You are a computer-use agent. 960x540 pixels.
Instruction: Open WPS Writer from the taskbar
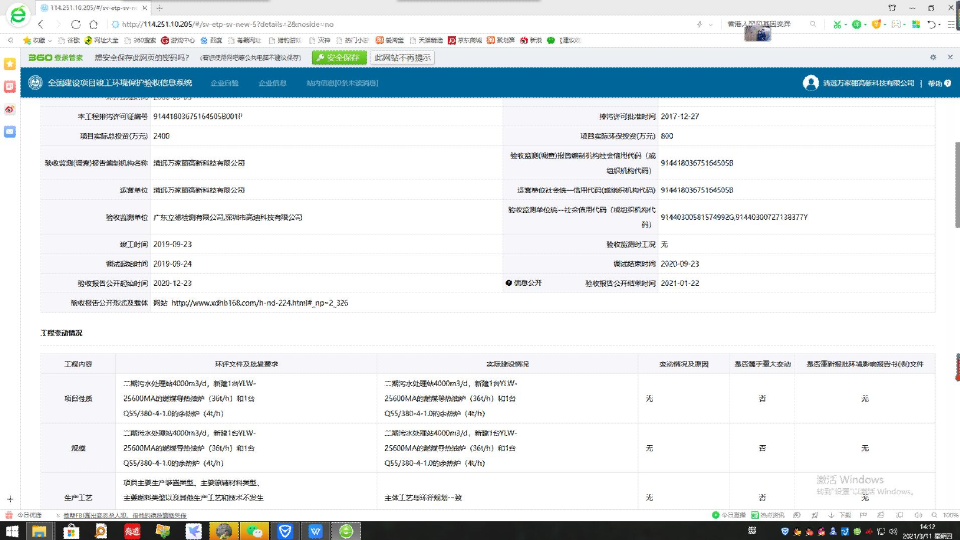[315, 531]
